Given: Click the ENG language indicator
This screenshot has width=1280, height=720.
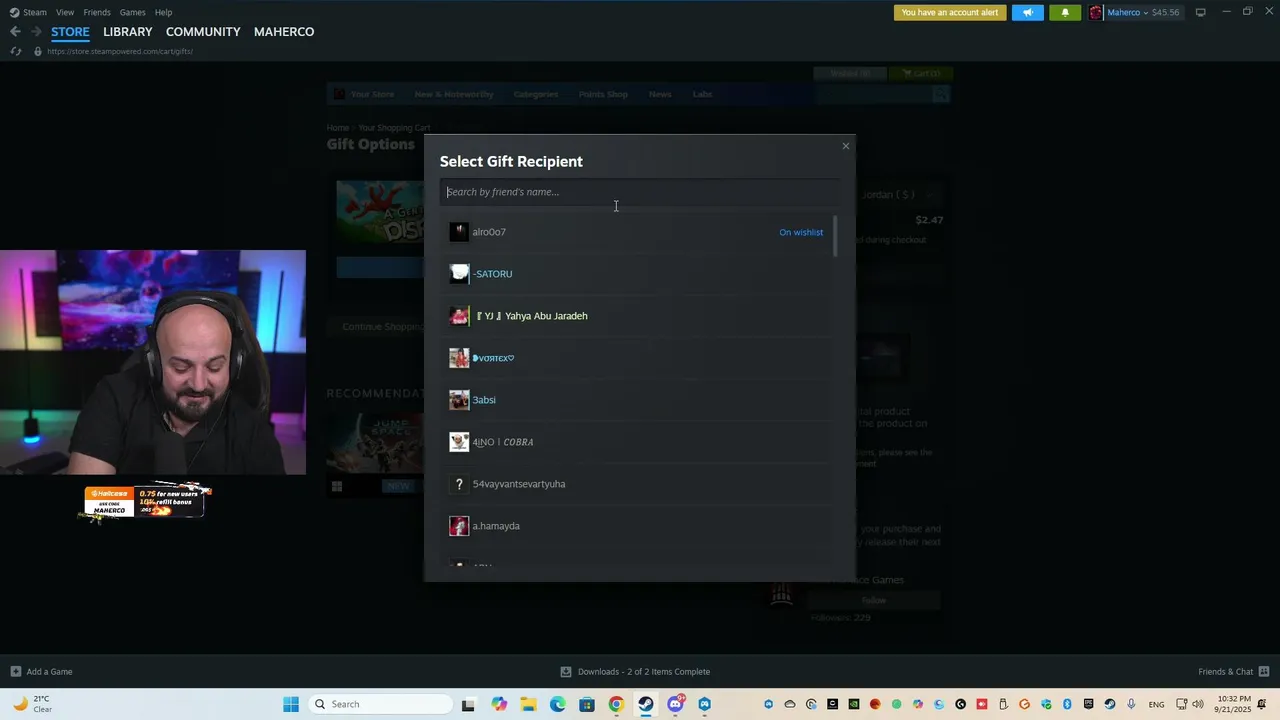Looking at the screenshot, I should tap(1156, 705).
